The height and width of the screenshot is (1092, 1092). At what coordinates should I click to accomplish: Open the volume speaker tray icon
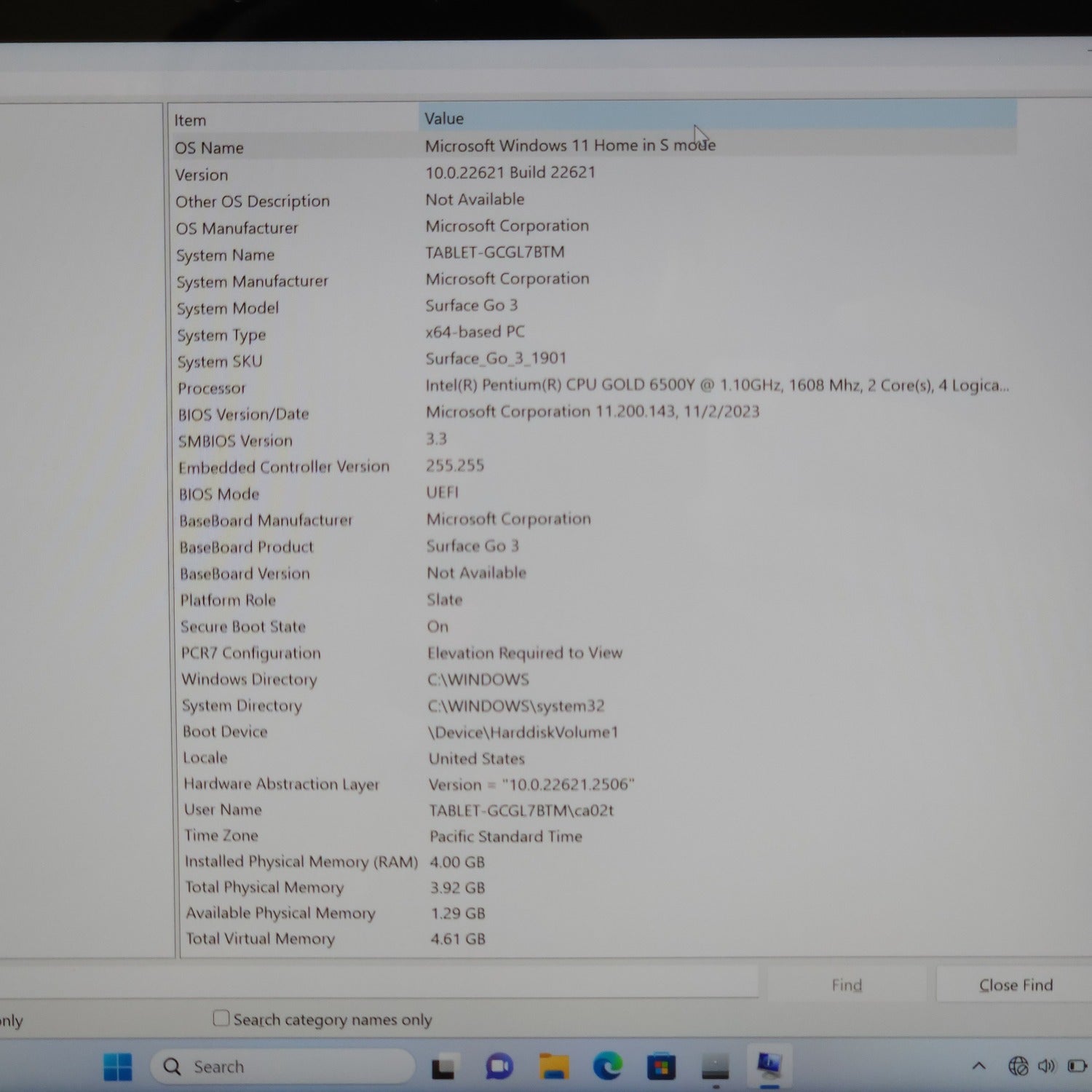1046,1067
